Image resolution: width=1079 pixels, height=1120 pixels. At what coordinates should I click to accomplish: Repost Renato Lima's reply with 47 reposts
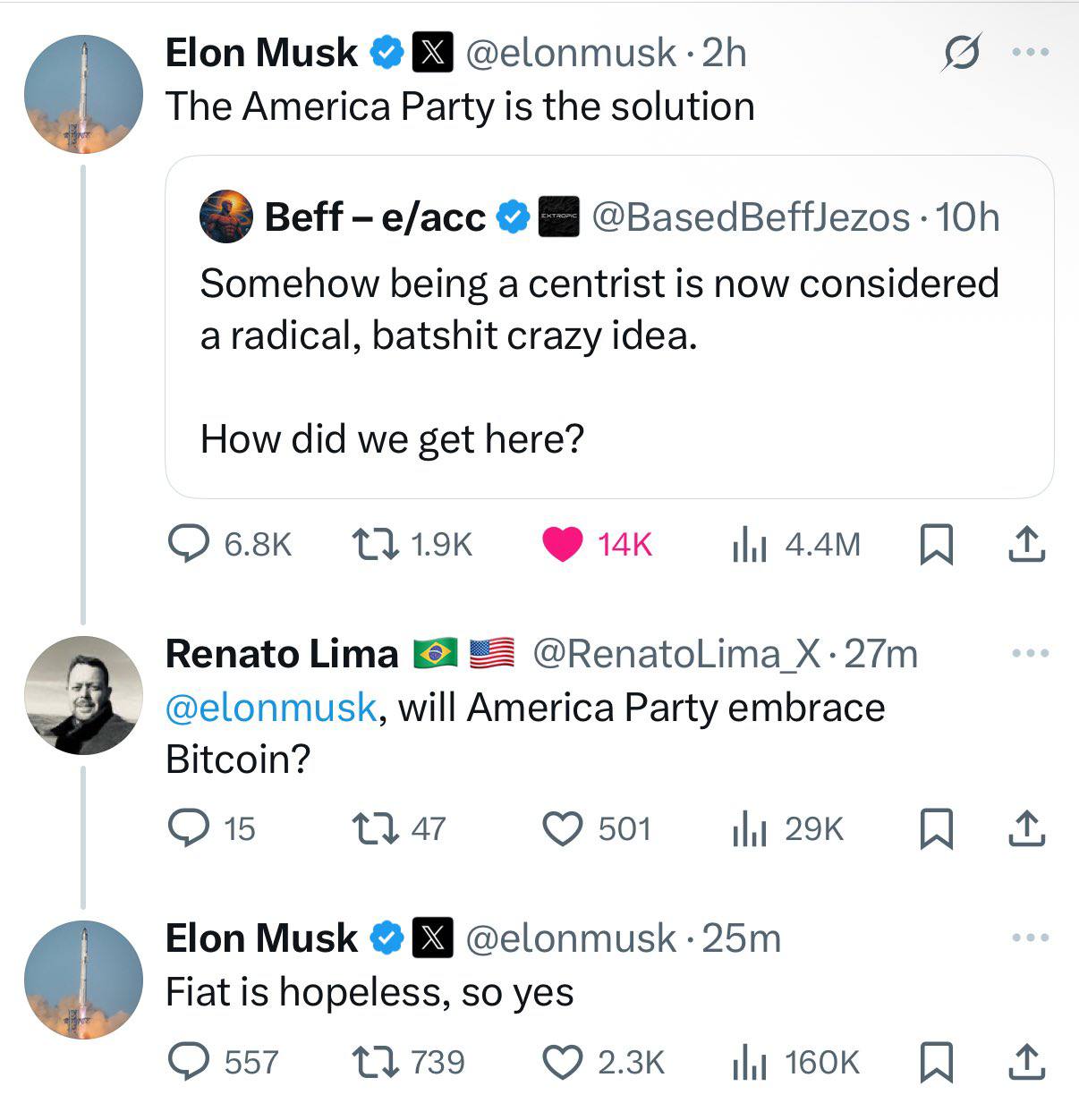(374, 828)
